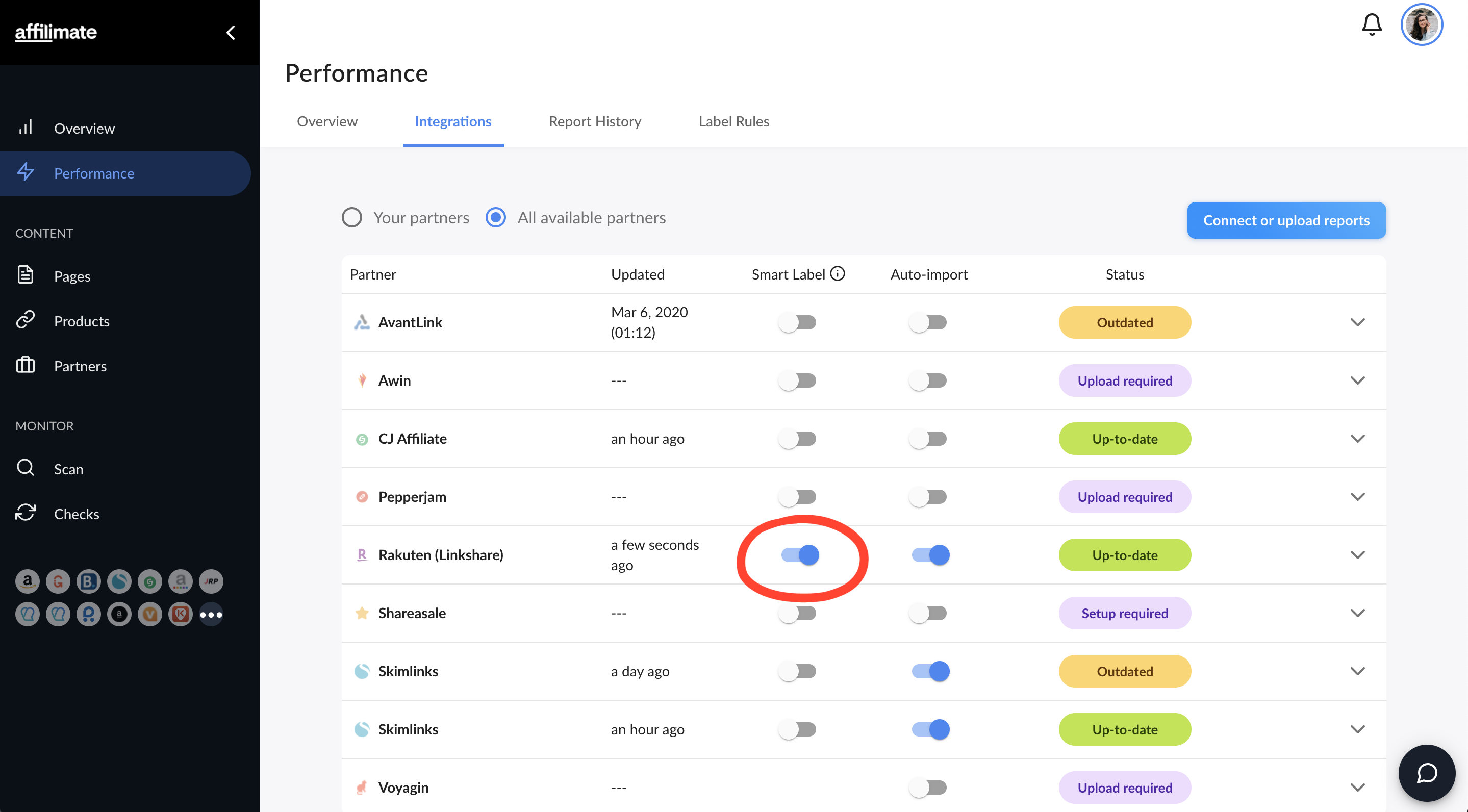This screenshot has width=1468, height=812.
Task: Open the chat support bubble
Action: (1426, 773)
